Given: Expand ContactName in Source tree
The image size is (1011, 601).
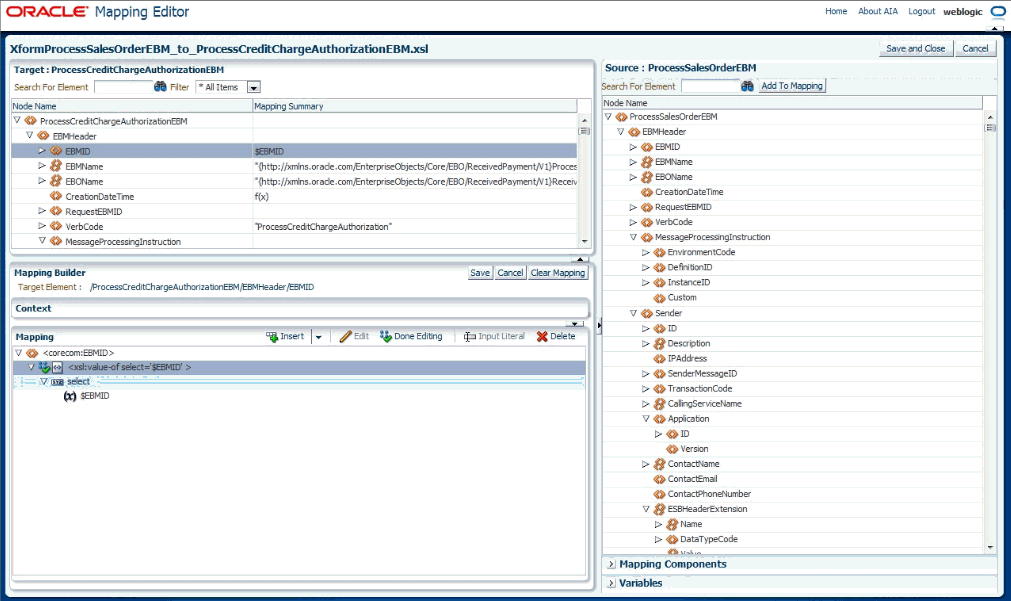Looking at the screenshot, I should (x=645, y=464).
